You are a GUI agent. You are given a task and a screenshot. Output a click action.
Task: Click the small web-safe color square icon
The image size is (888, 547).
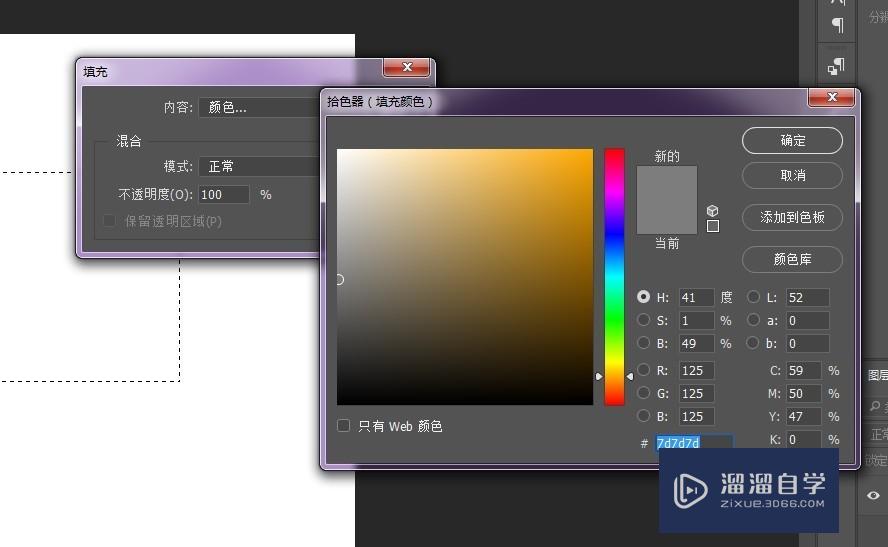coord(713,226)
